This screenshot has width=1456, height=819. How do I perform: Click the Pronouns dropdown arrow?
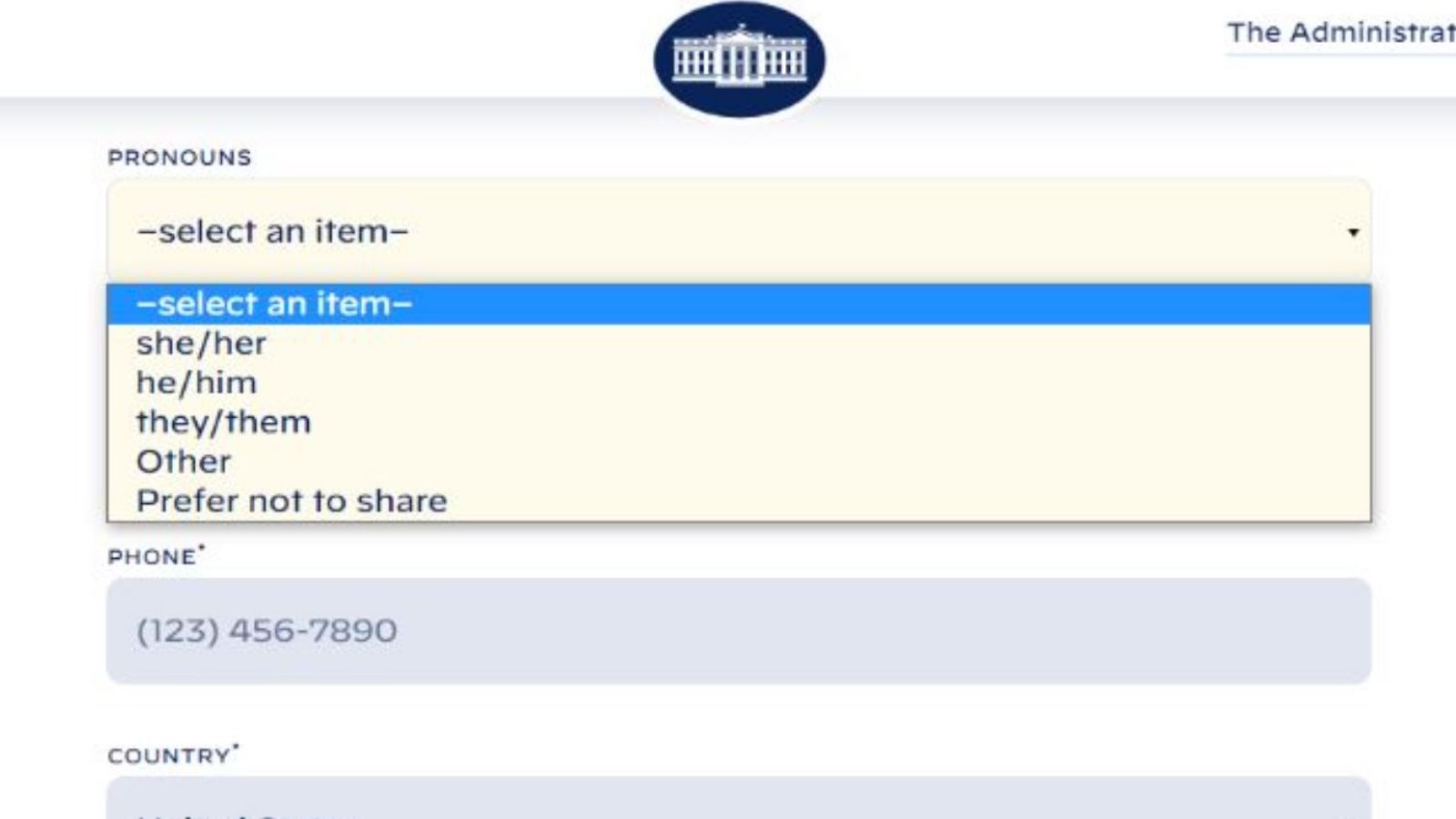[x=1352, y=232]
